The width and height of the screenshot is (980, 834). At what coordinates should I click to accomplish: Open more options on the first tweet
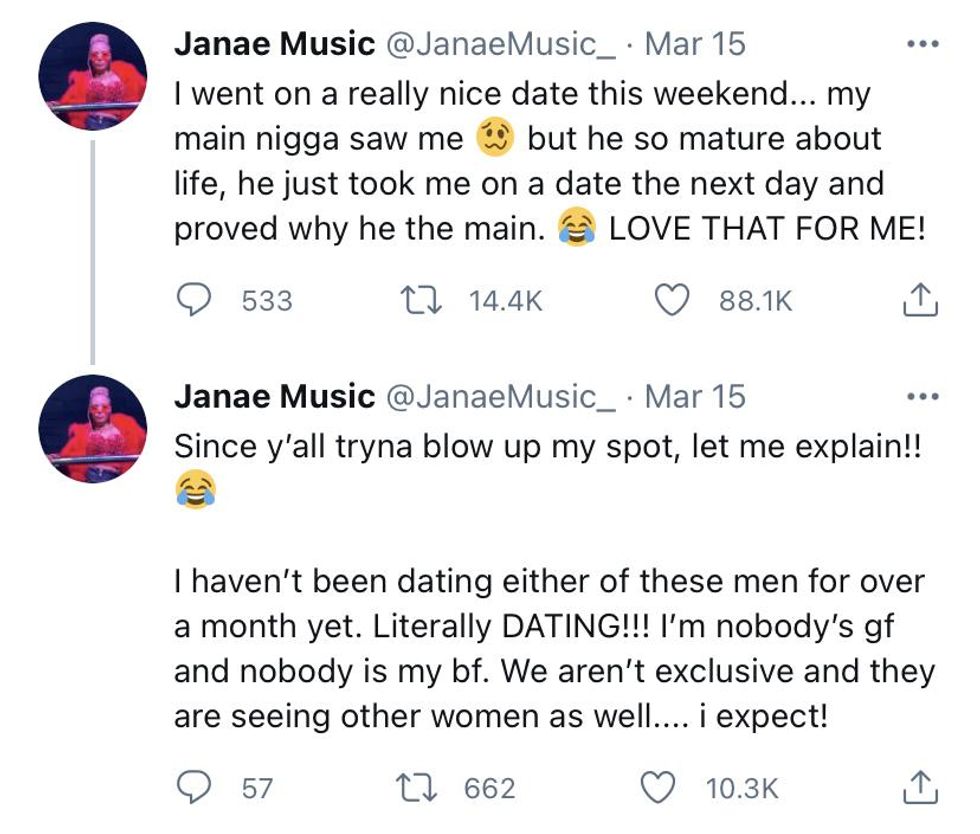click(921, 46)
